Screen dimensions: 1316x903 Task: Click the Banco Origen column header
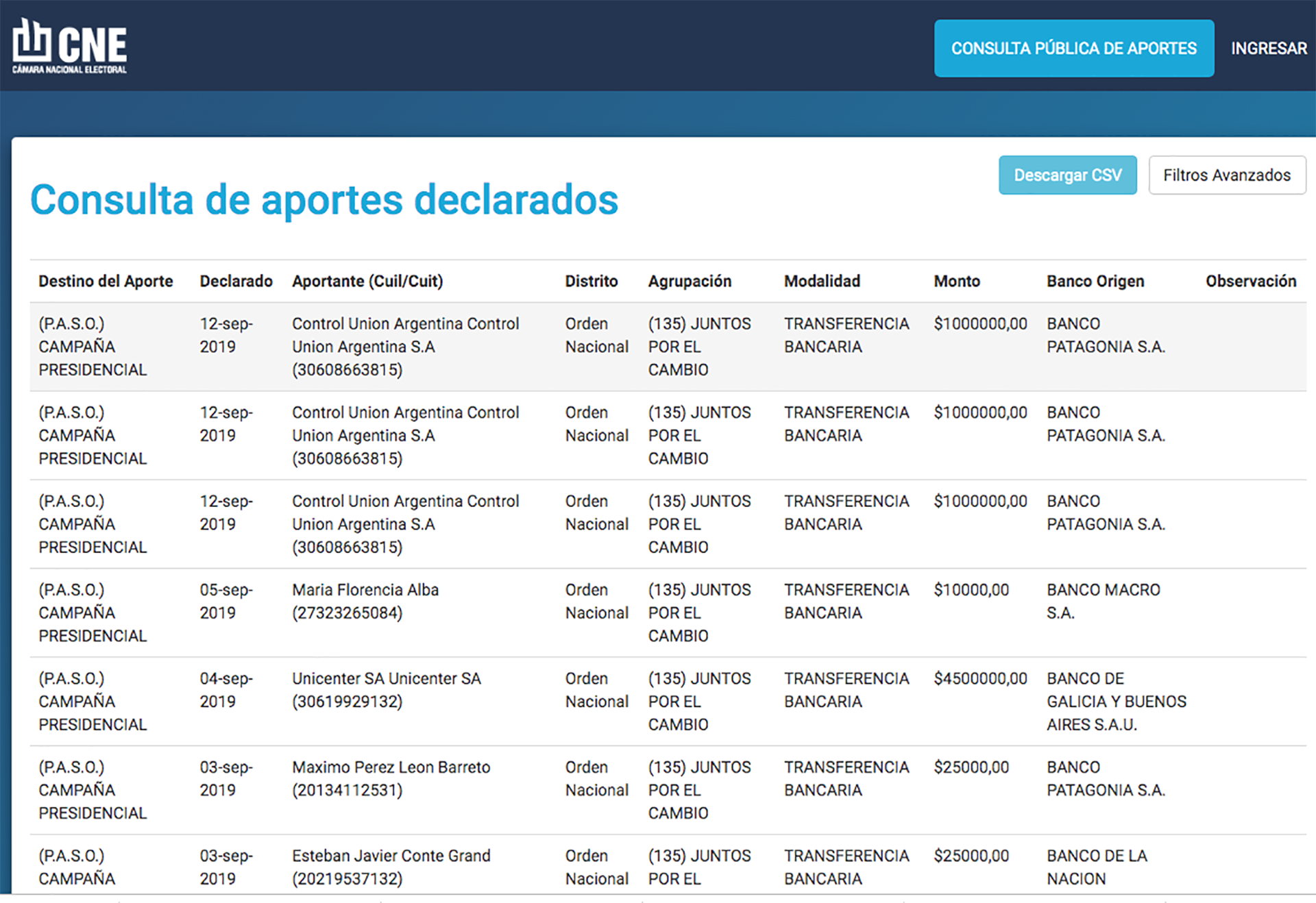pyautogui.click(x=1095, y=281)
